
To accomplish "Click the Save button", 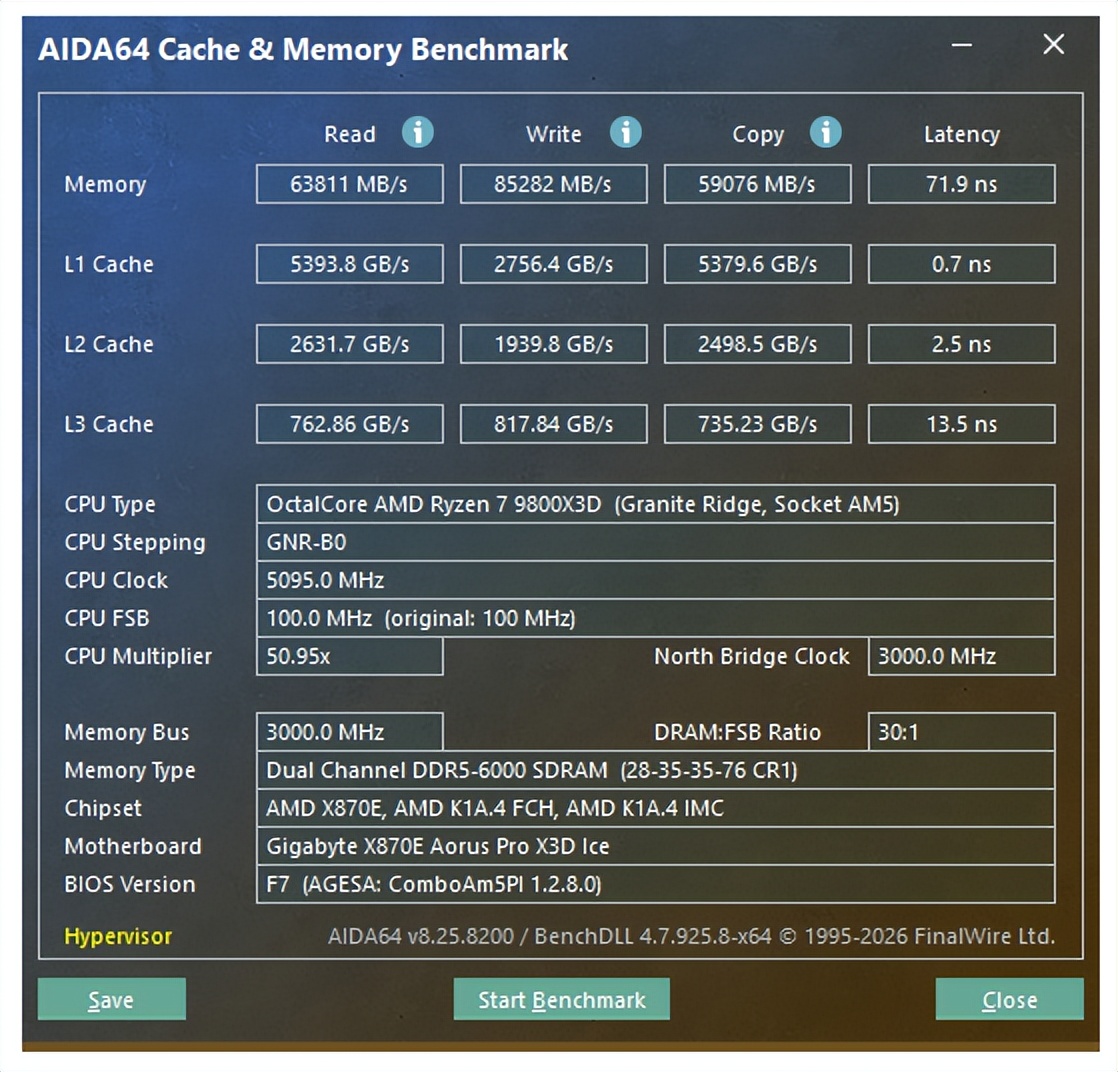I will tap(112, 999).
